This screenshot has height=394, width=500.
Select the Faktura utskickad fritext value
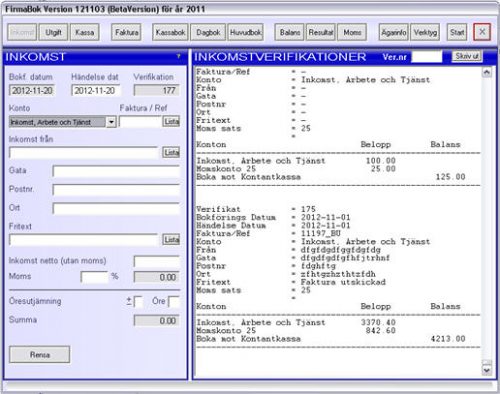343,282
